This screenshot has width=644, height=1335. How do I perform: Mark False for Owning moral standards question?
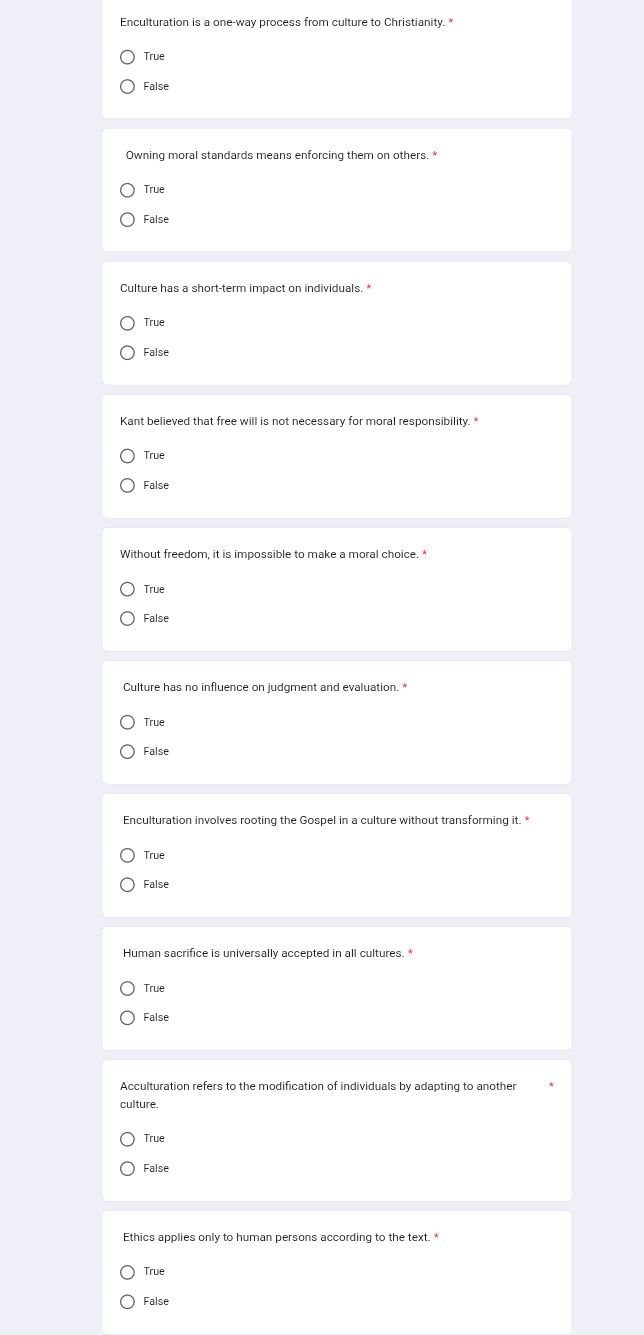pyautogui.click(x=127, y=220)
